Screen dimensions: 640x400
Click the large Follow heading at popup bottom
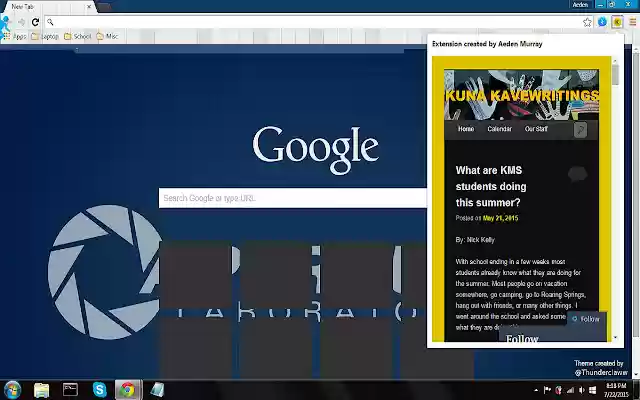522,338
